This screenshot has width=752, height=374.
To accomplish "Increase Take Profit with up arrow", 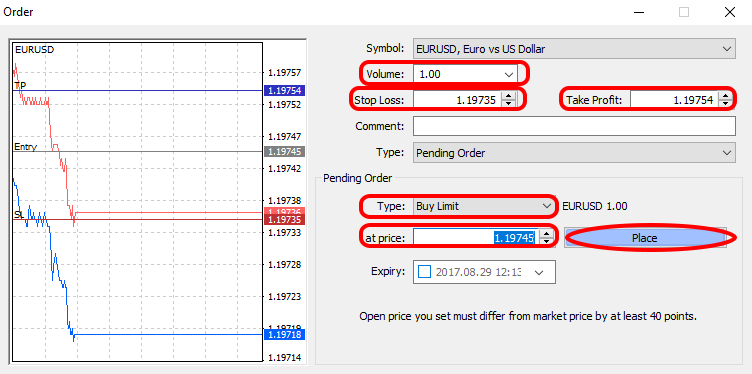I will (x=725, y=96).
